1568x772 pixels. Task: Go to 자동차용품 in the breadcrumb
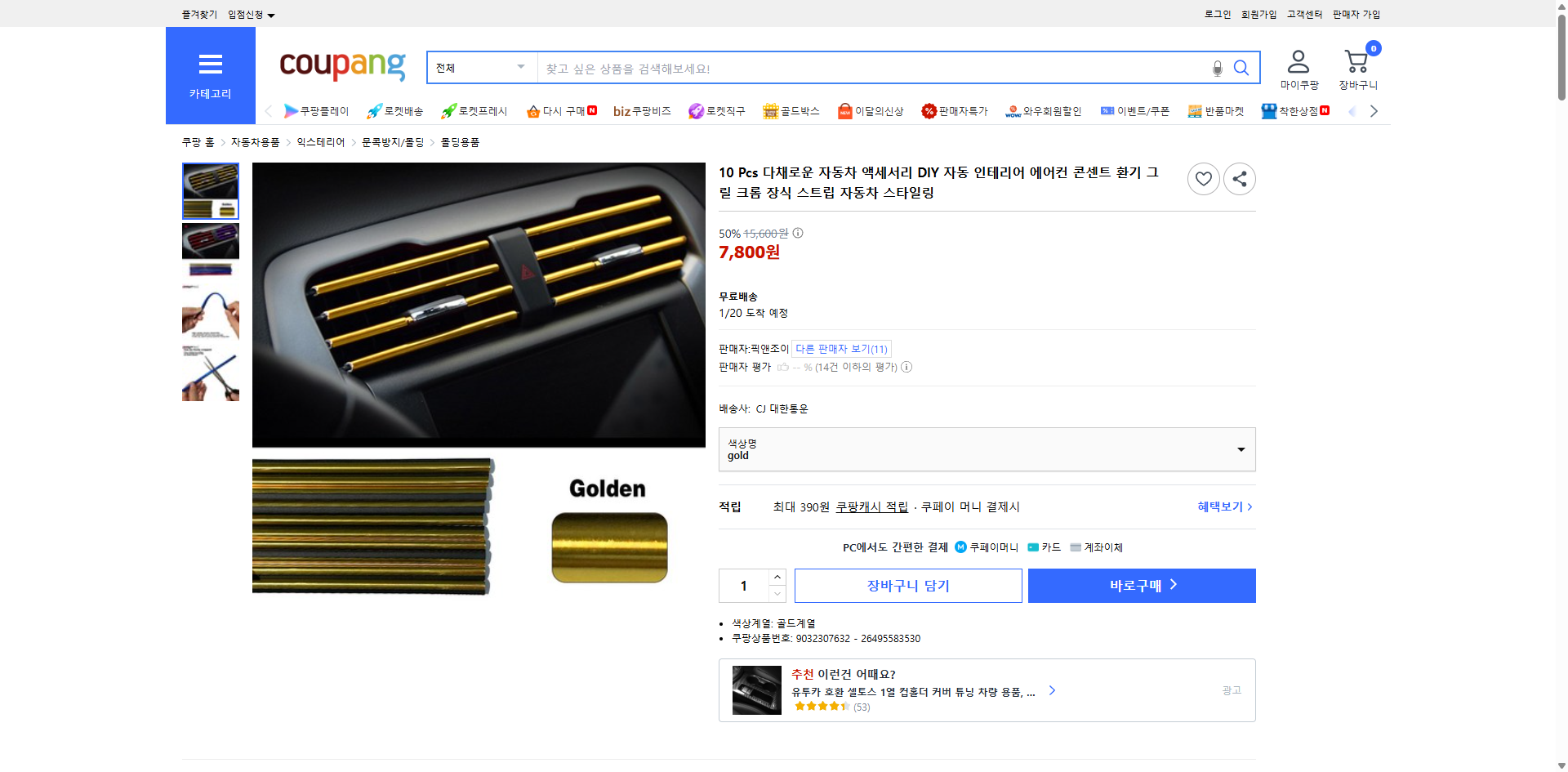click(x=254, y=141)
